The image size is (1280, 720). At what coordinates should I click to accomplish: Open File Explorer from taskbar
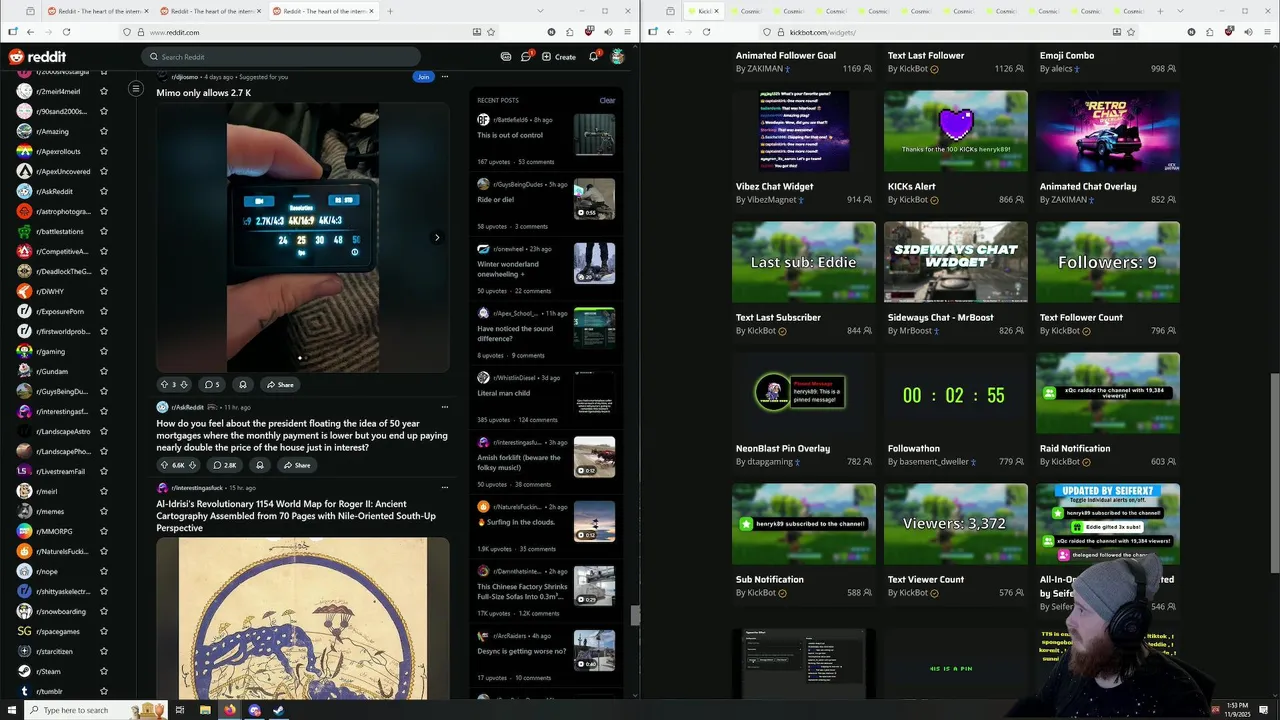(x=205, y=710)
